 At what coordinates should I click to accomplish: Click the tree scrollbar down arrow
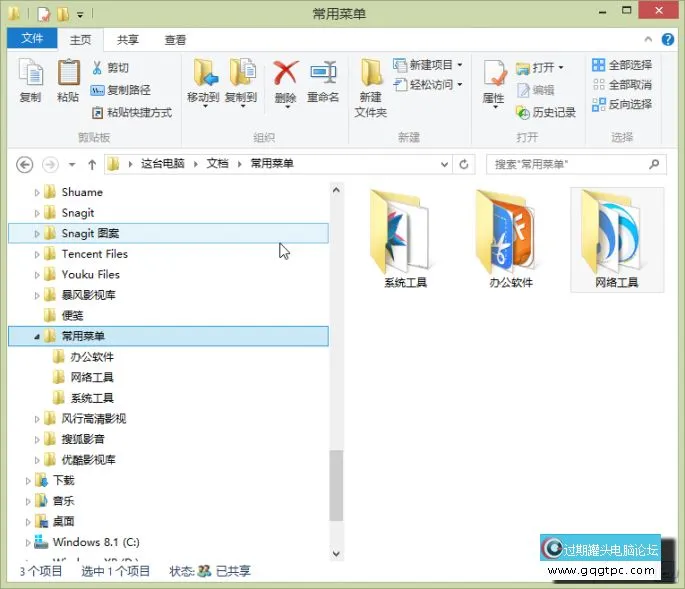pyautogui.click(x=336, y=554)
